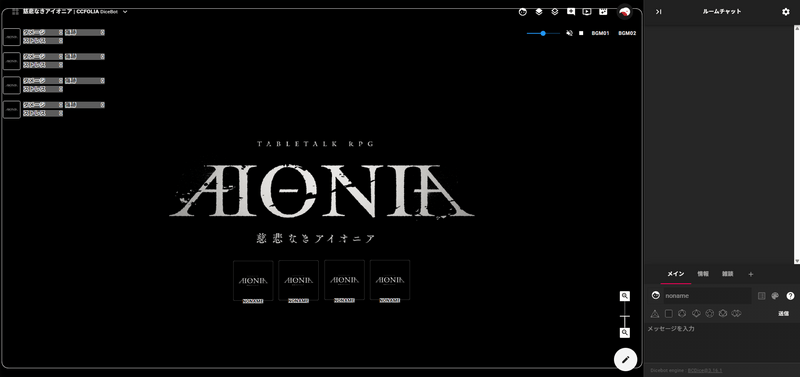Roll the d10 die icon

(x=696, y=314)
